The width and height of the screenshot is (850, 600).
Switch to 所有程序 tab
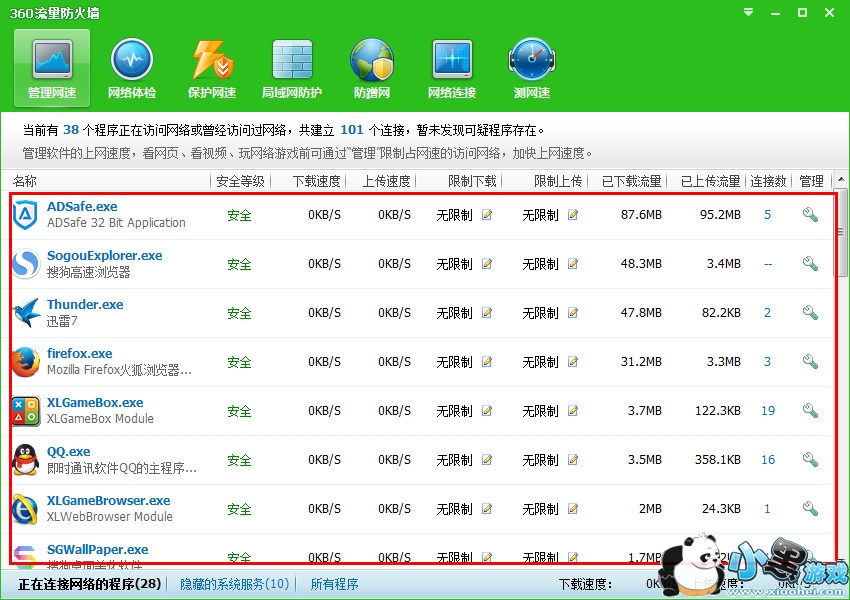tap(334, 584)
